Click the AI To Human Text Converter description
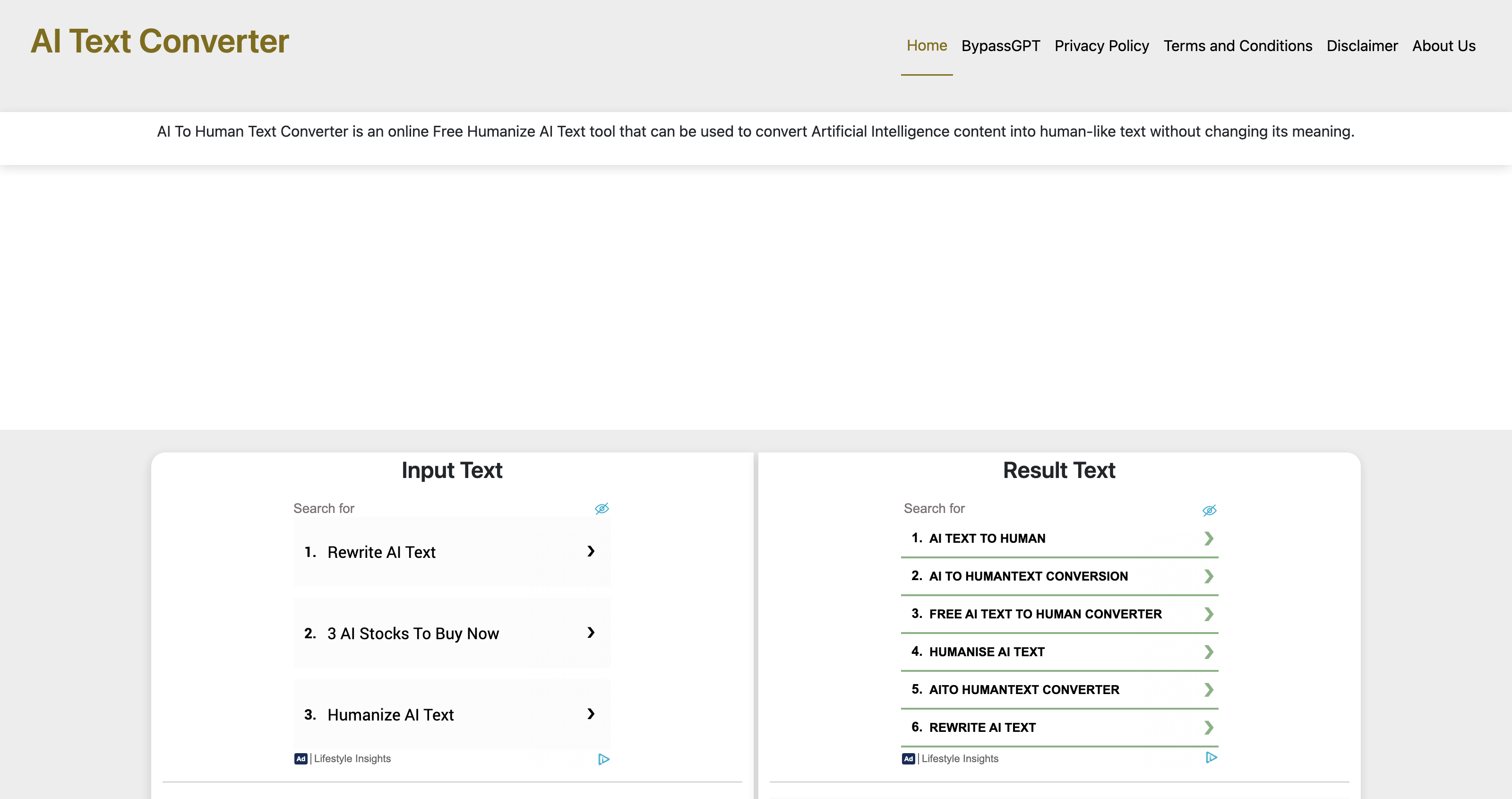The image size is (1512, 799). point(756,131)
